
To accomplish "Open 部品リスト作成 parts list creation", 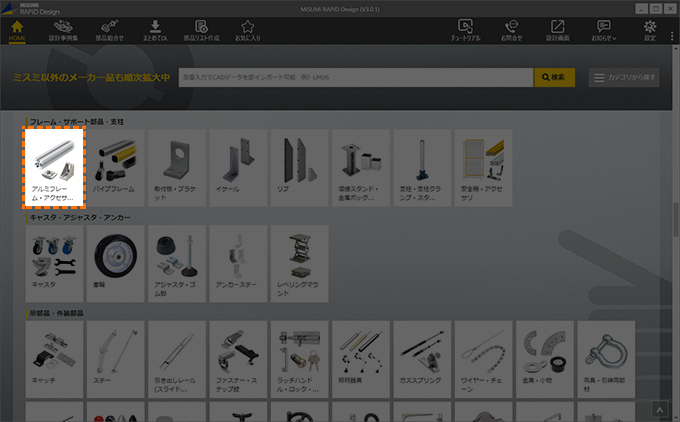I will [202, 30].
